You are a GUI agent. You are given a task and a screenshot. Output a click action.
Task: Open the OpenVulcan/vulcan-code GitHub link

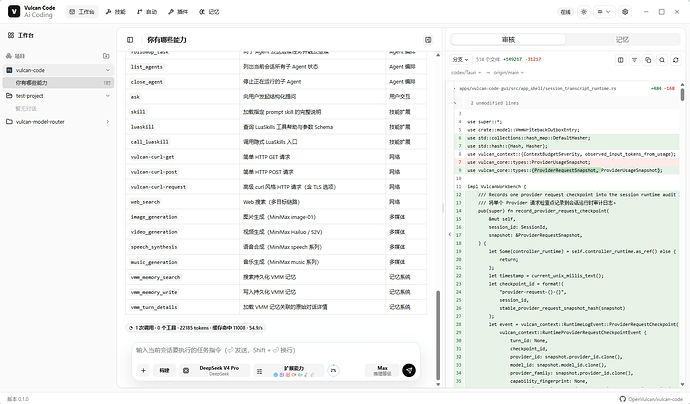(x=651, y=399)
